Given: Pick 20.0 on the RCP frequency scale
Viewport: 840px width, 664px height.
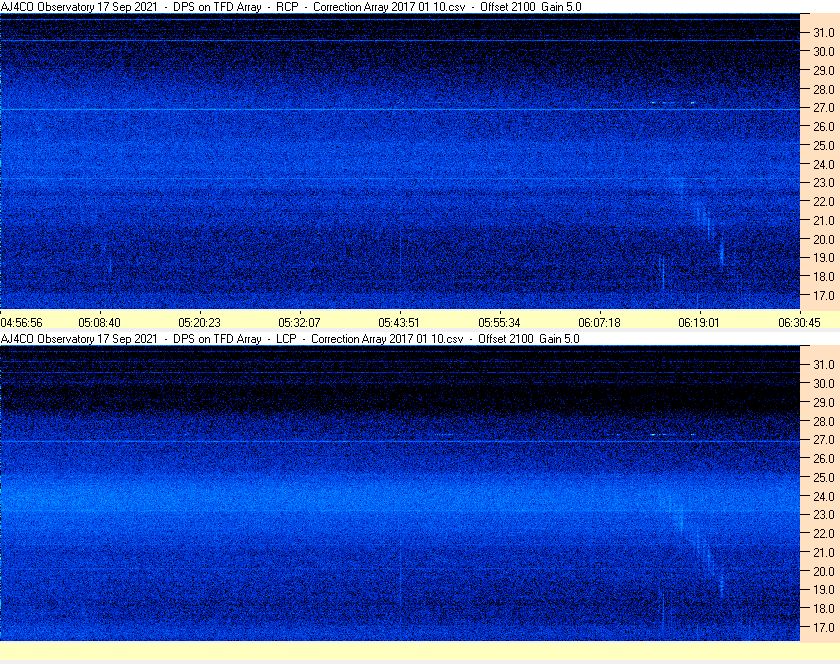Looking at the screenshot, I should [824, 239].
